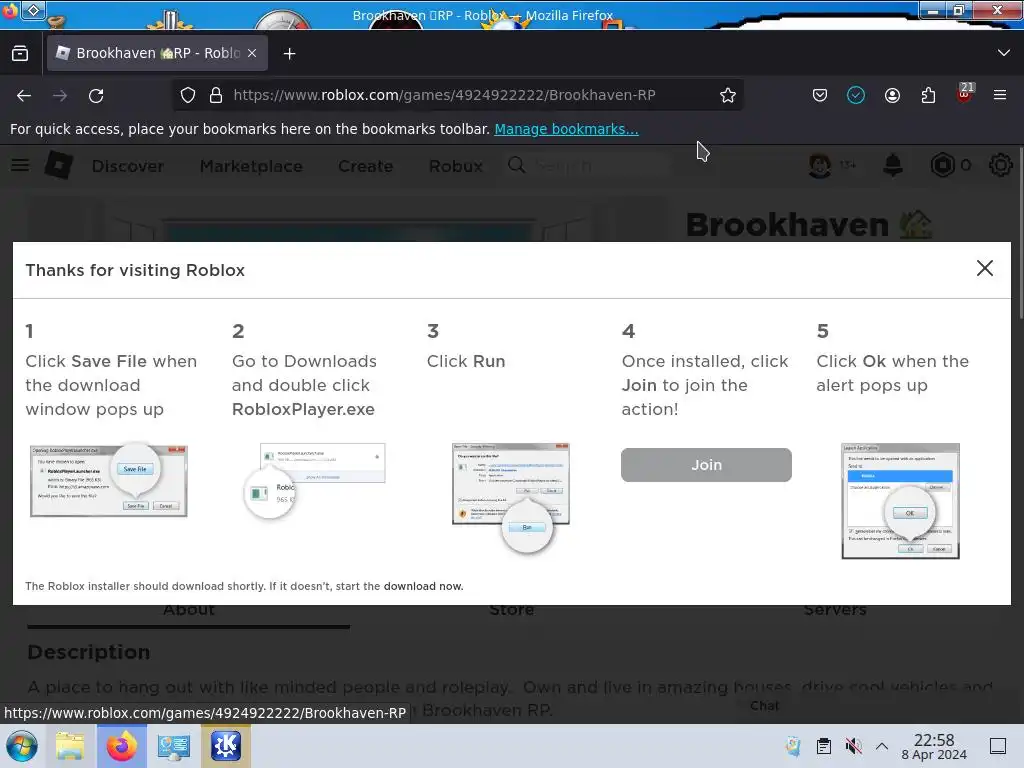Open the window menu icon in title bar
The image size is (1024, 768).
tap(34, 10)
